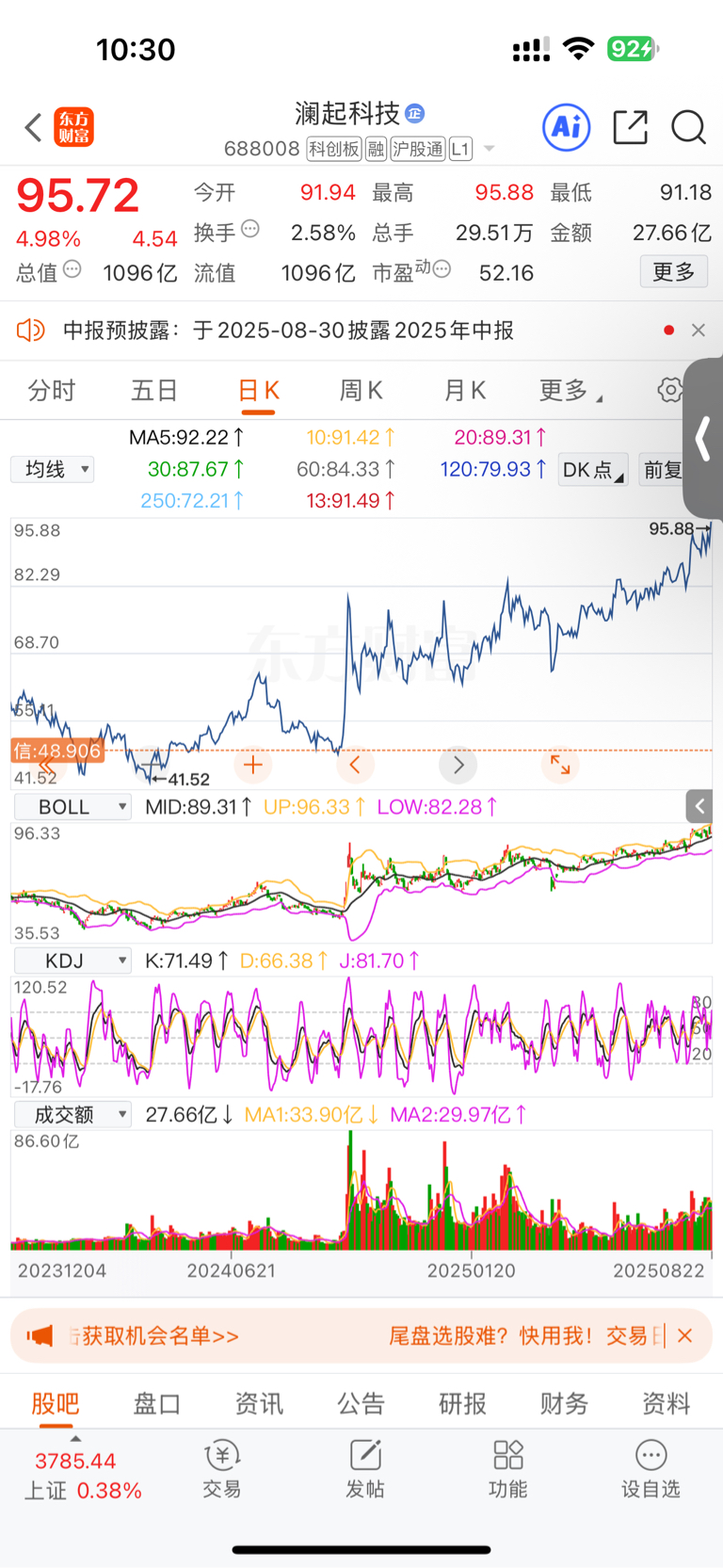Open the 前复 adjustment dropdown
This screenshot has height=1568, width=723.
click(x=663, y=470)
